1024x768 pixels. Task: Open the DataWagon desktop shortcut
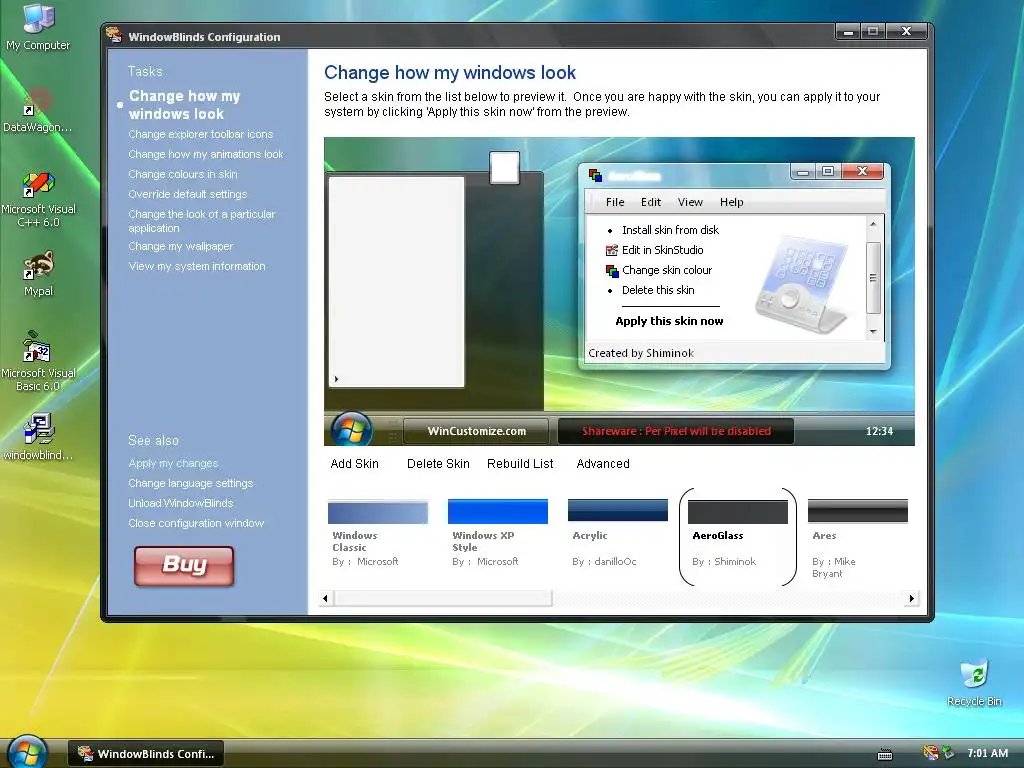(x=38, y=108)
